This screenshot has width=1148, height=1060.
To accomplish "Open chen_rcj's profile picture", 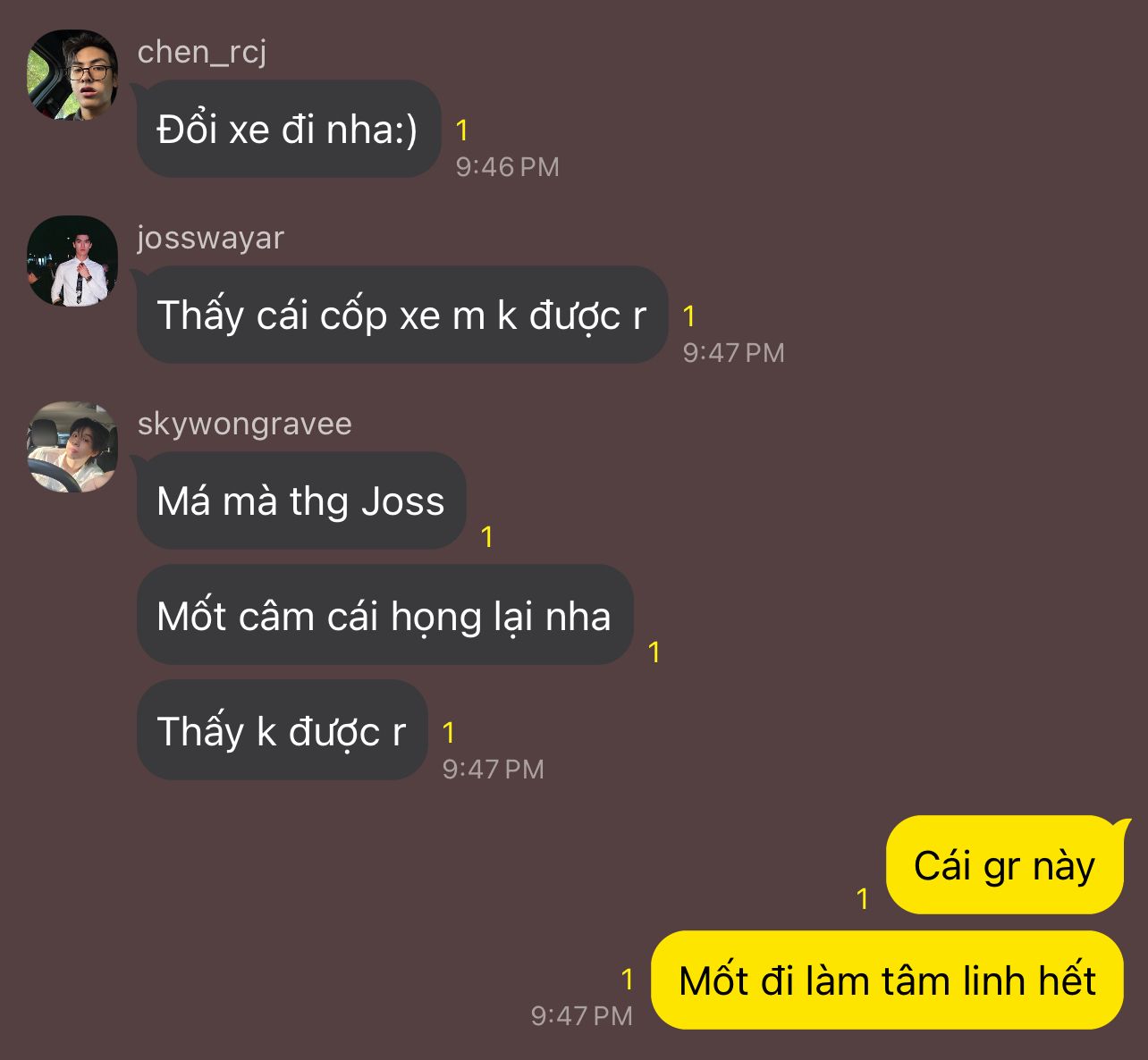I will pyautogui.click(x=72, y=75).
